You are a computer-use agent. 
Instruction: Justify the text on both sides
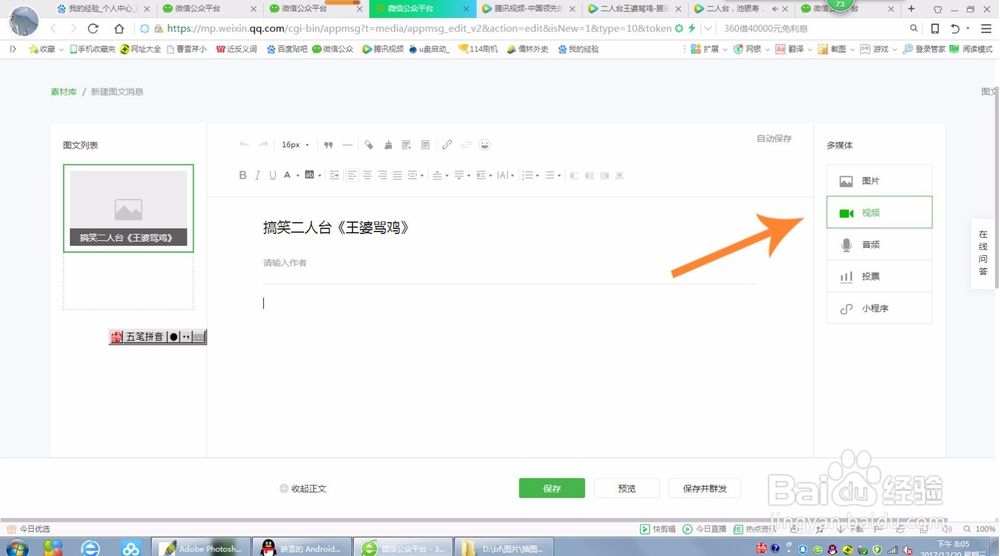coord(397,175)
